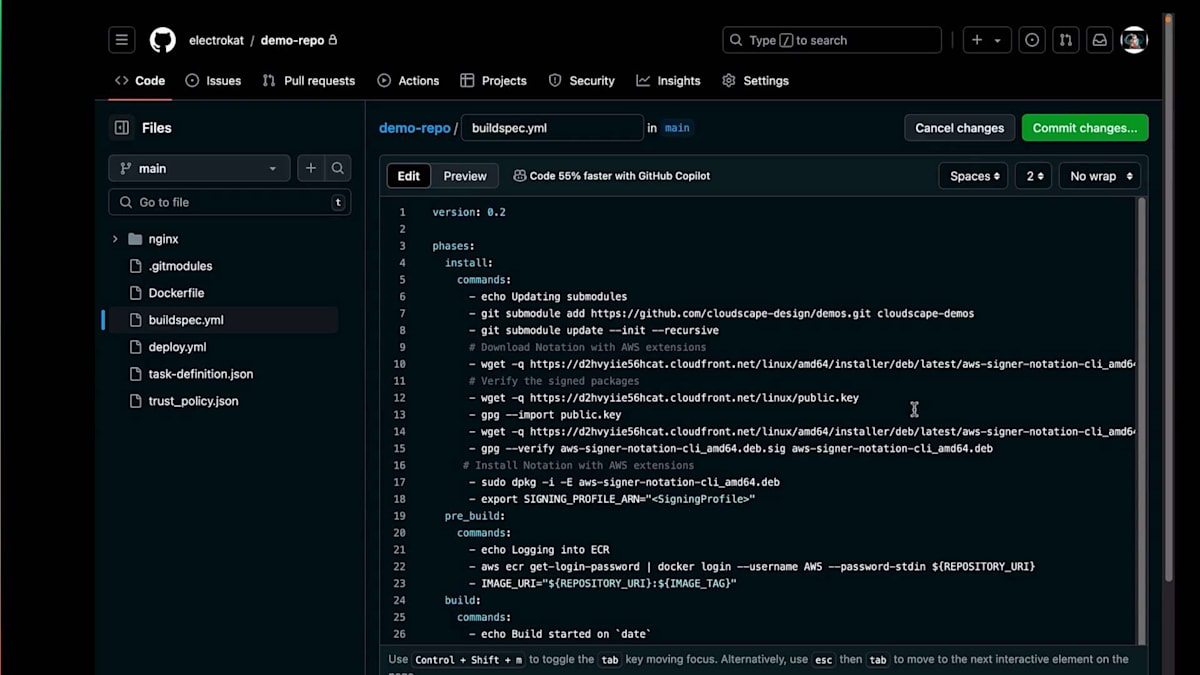Expand the create new dropdown arrow

click(998, 41)
